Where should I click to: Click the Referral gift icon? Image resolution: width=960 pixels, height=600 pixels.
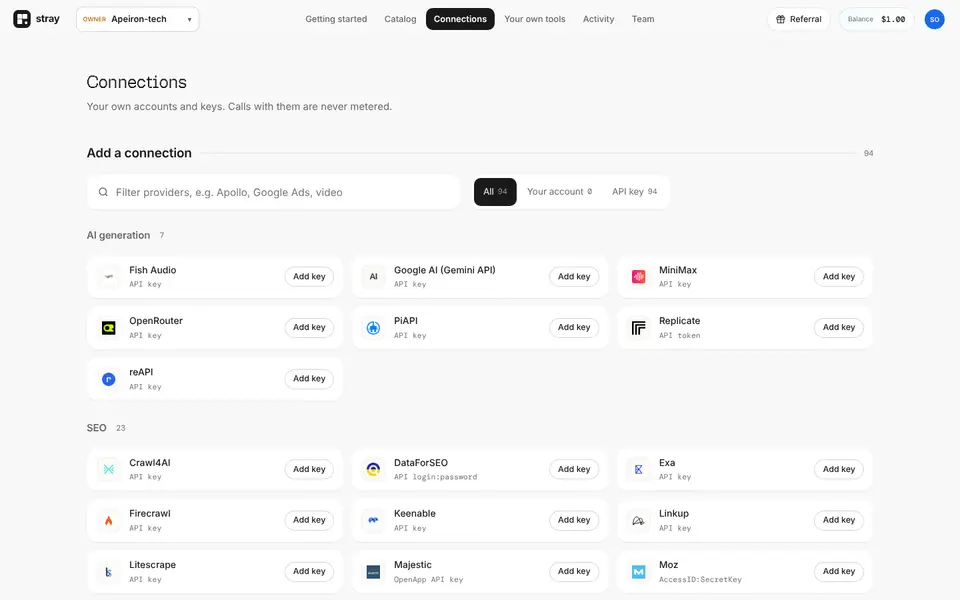(x=781, y=19)
